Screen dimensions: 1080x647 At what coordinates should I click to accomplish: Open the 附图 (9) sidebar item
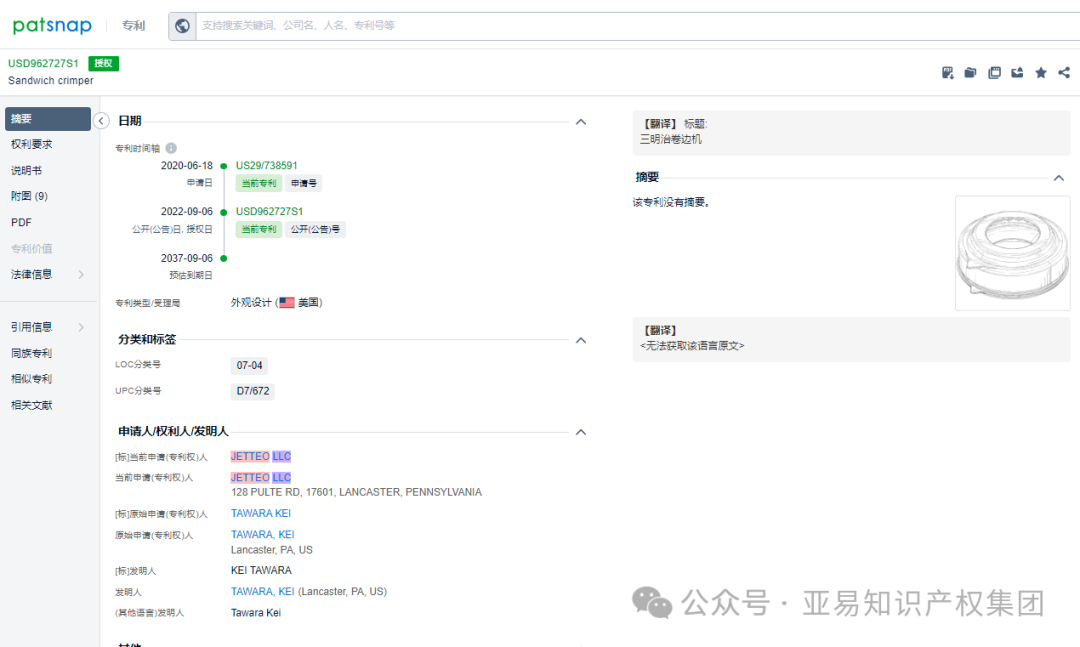29,196
